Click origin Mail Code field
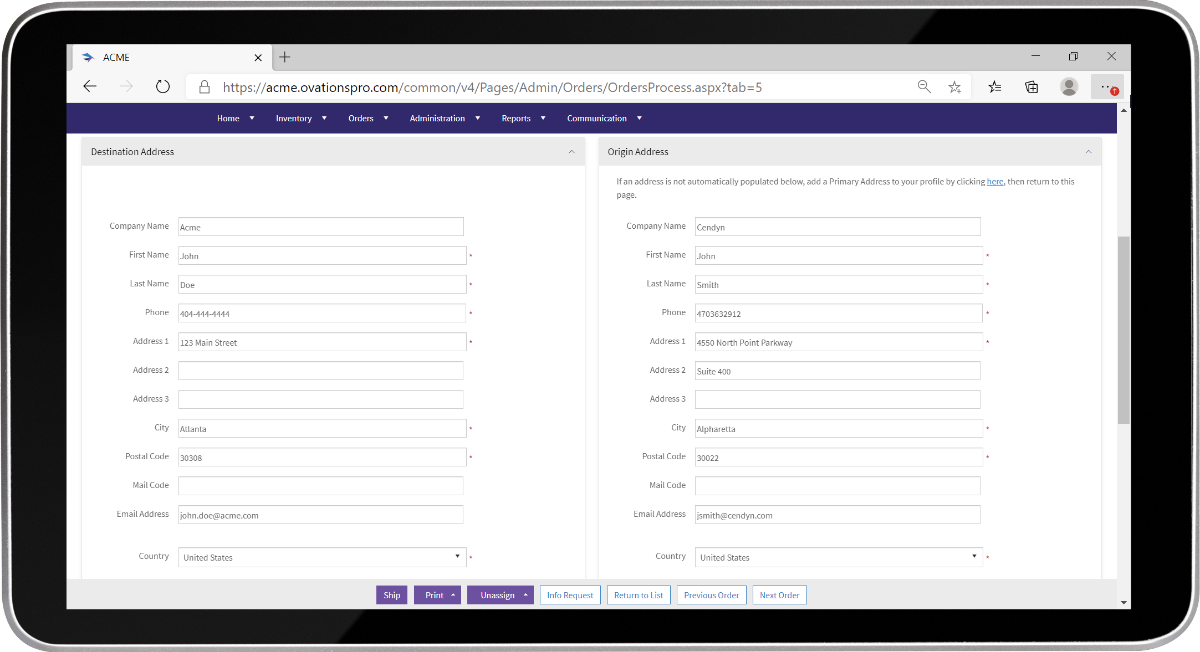This screenshot has height=652, width=1200. pyautogui.click(x=838, y=486)
